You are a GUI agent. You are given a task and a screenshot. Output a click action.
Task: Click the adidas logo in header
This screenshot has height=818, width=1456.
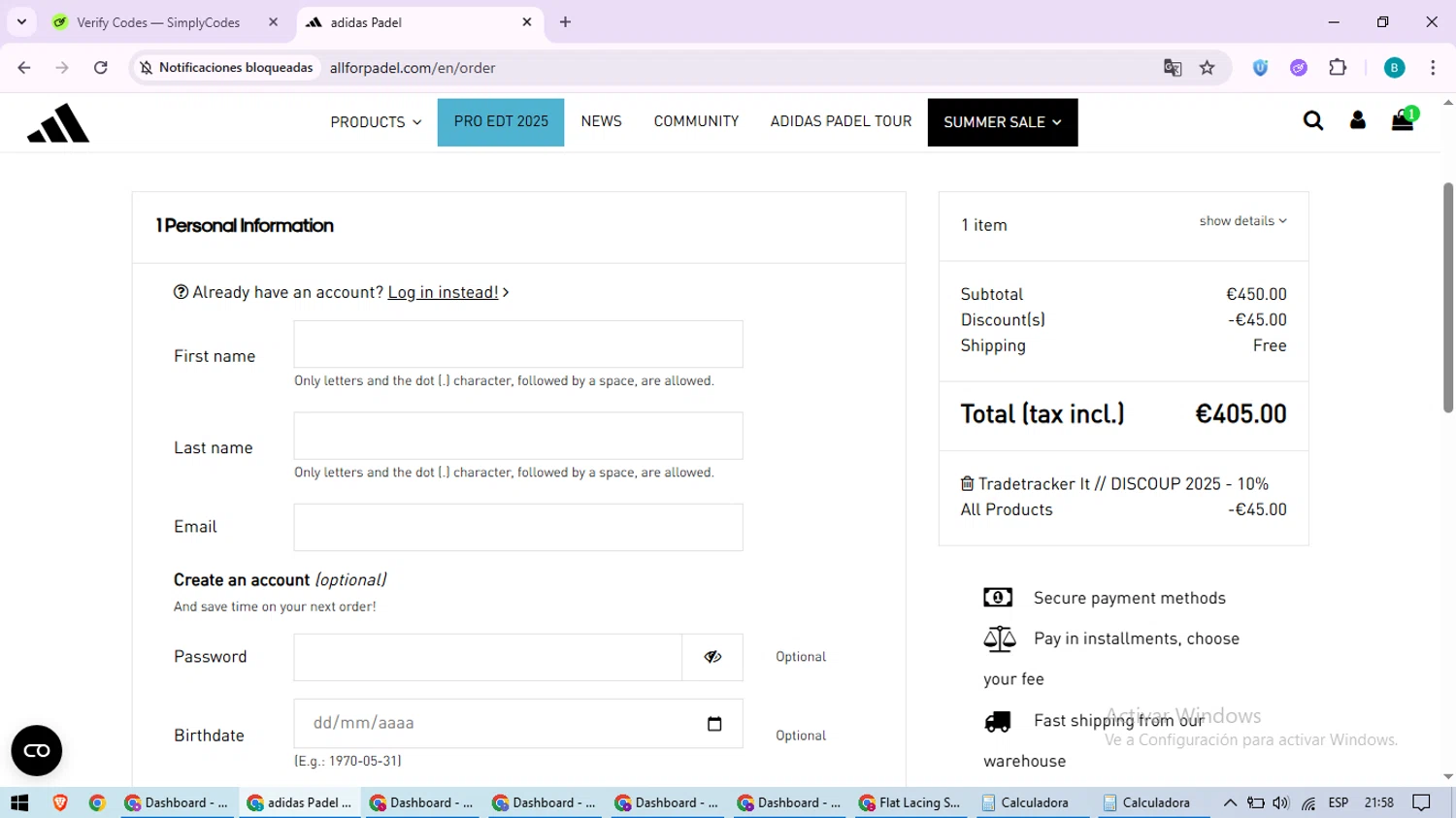58,123
